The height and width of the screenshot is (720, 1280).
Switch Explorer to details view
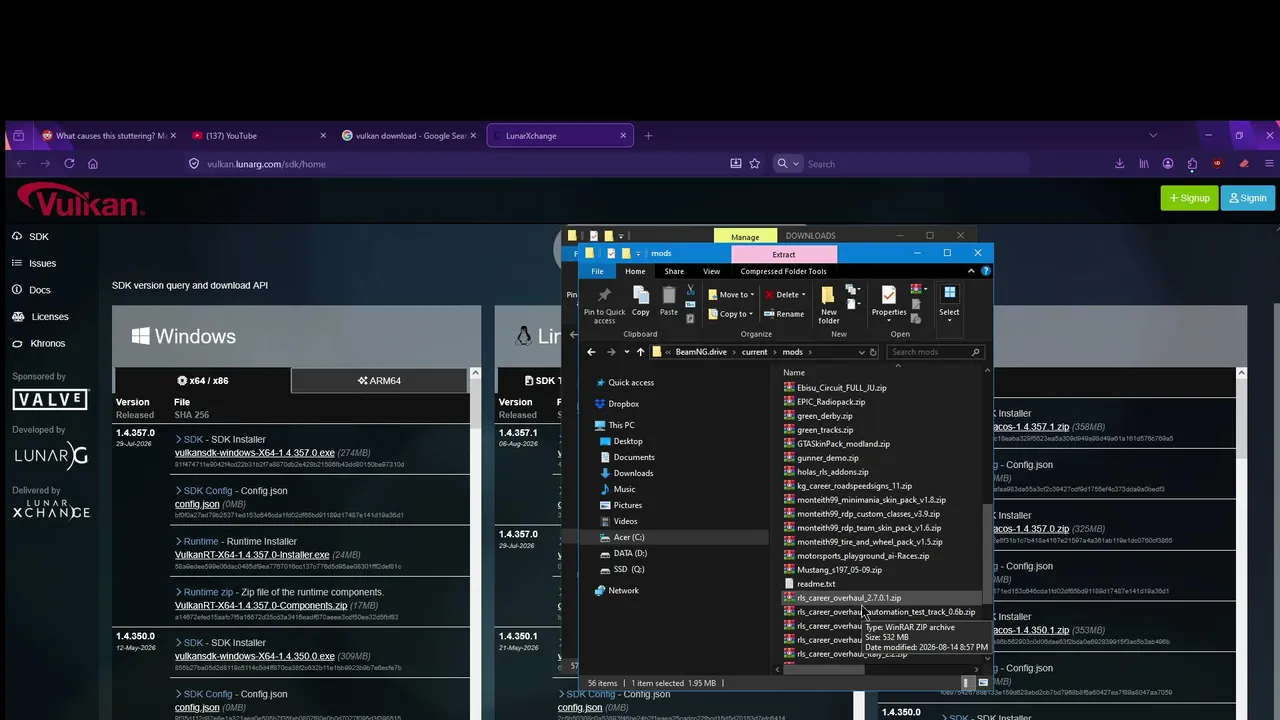[966, 683]
